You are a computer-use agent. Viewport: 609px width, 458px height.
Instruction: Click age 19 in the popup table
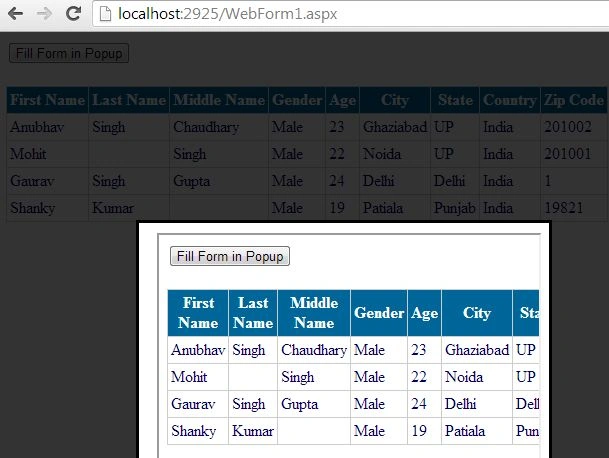tap(419, 431)
